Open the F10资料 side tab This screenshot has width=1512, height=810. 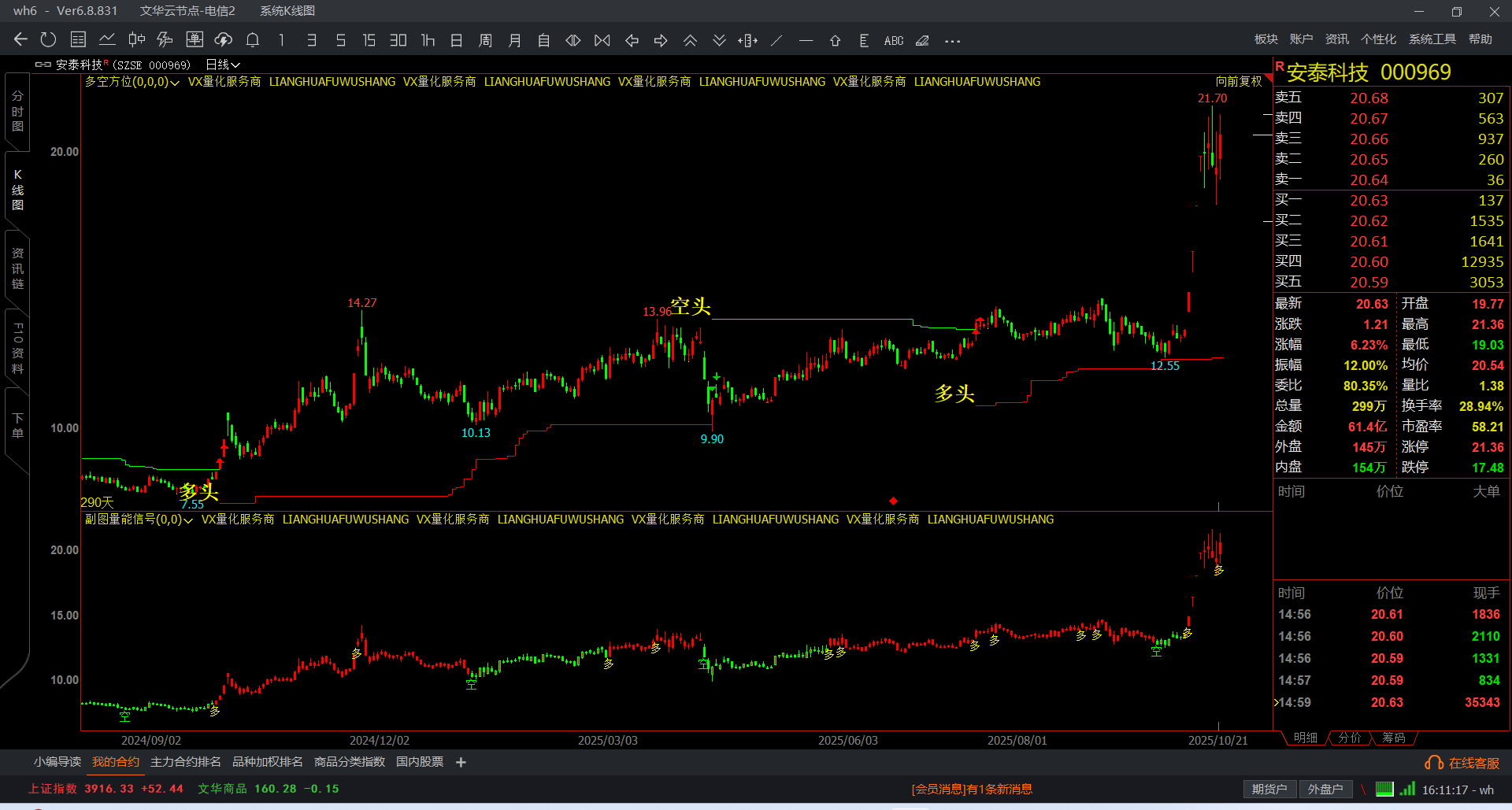(x=17, y=347)
